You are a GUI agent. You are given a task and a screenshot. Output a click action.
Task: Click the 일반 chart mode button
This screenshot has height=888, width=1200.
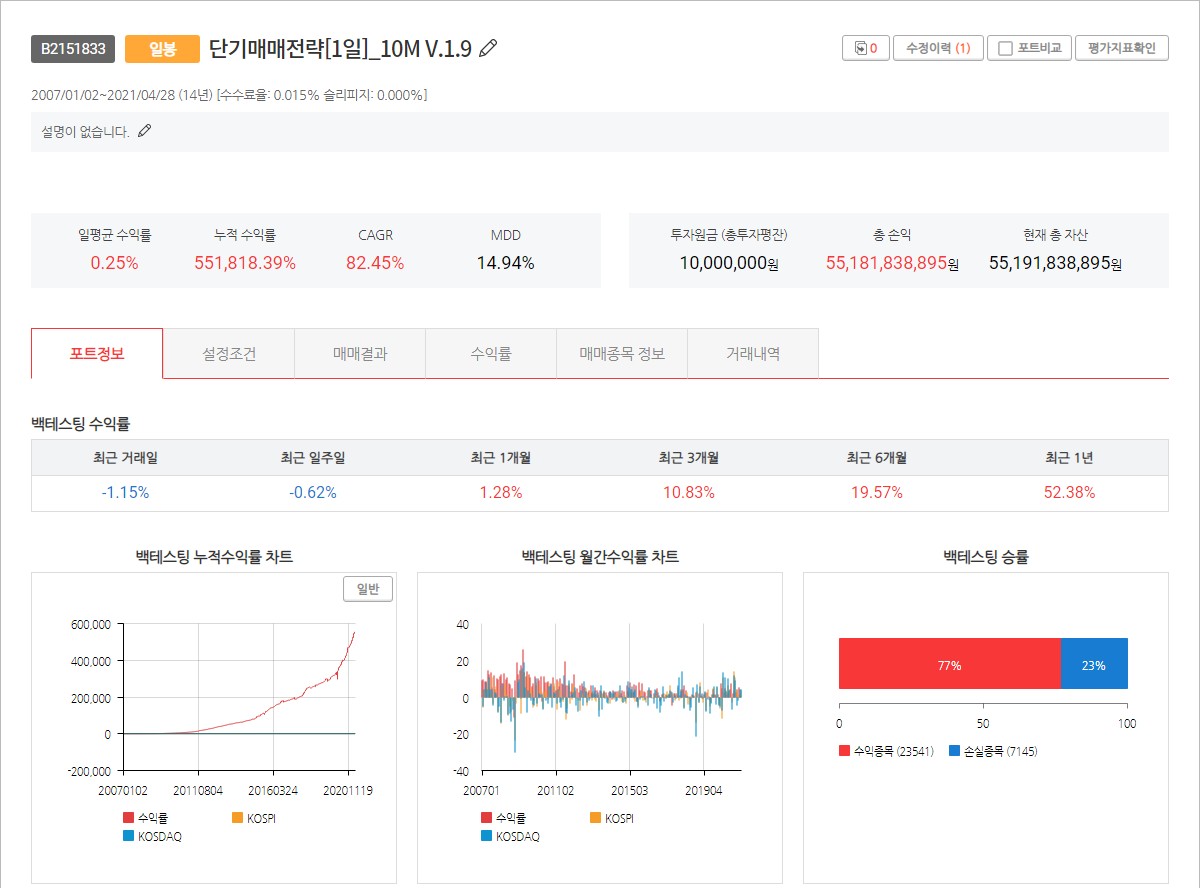point(368,589)
